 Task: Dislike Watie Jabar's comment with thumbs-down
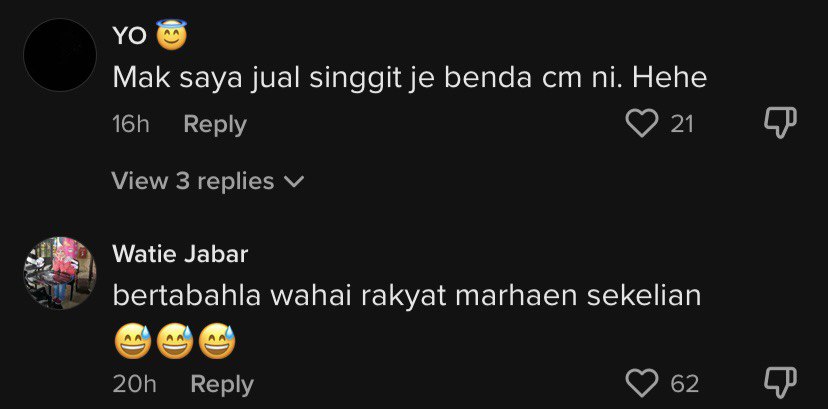point(780,383)
